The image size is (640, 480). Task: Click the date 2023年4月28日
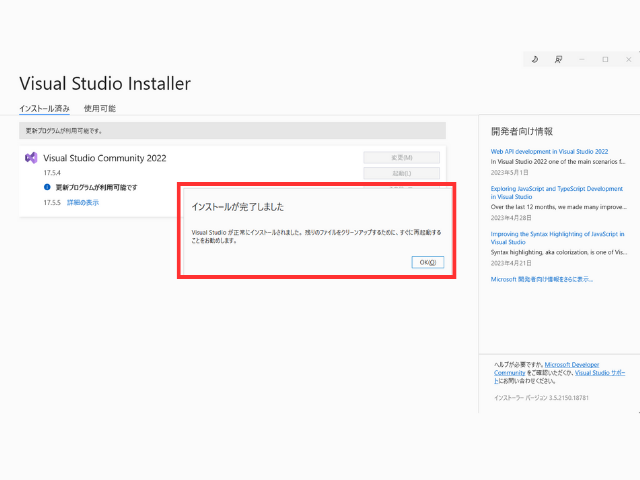click(511, 218)
